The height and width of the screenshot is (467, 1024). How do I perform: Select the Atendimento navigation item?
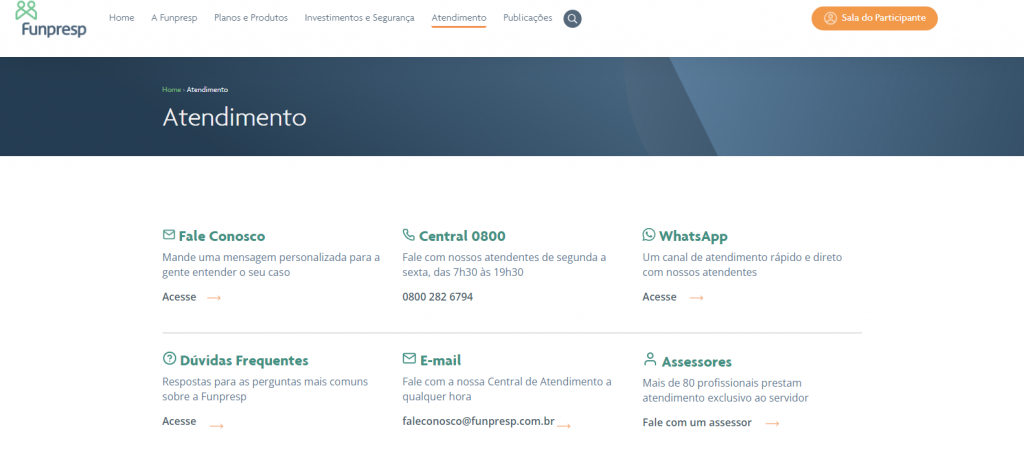pyautogui.click(x=459, y=18)
